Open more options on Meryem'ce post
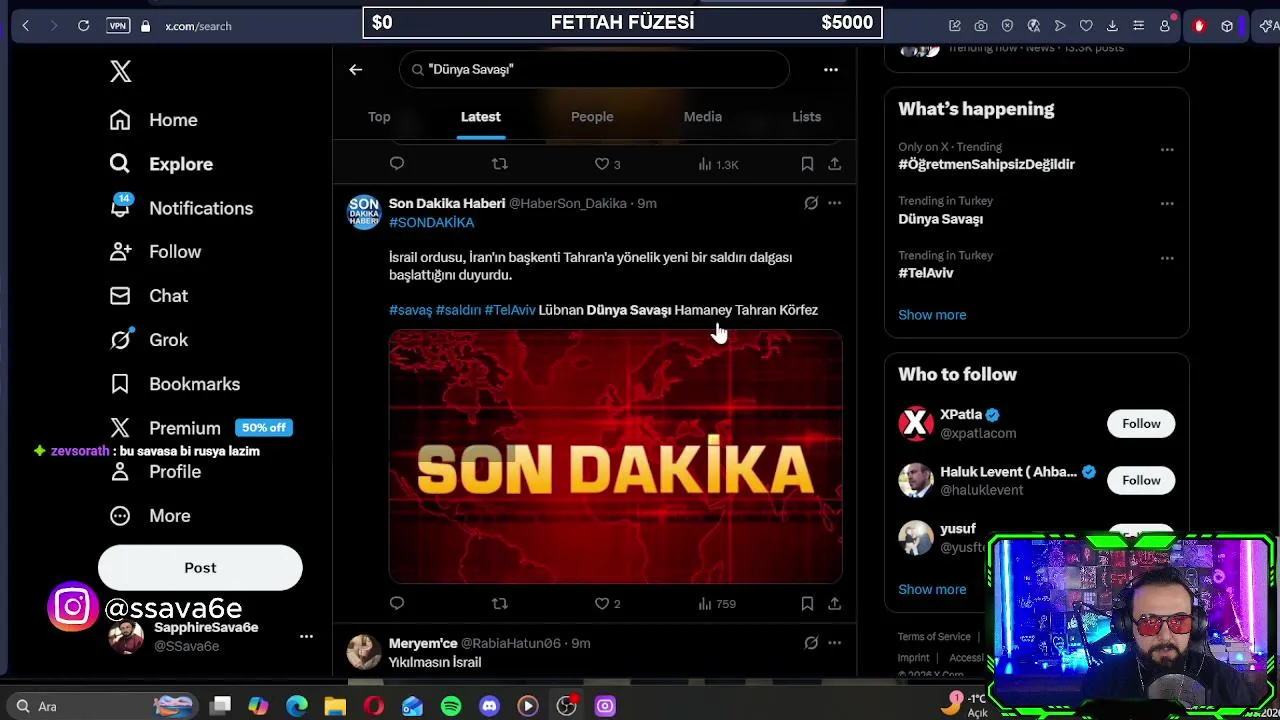The image size is (1280, 720). click(834, 643)
